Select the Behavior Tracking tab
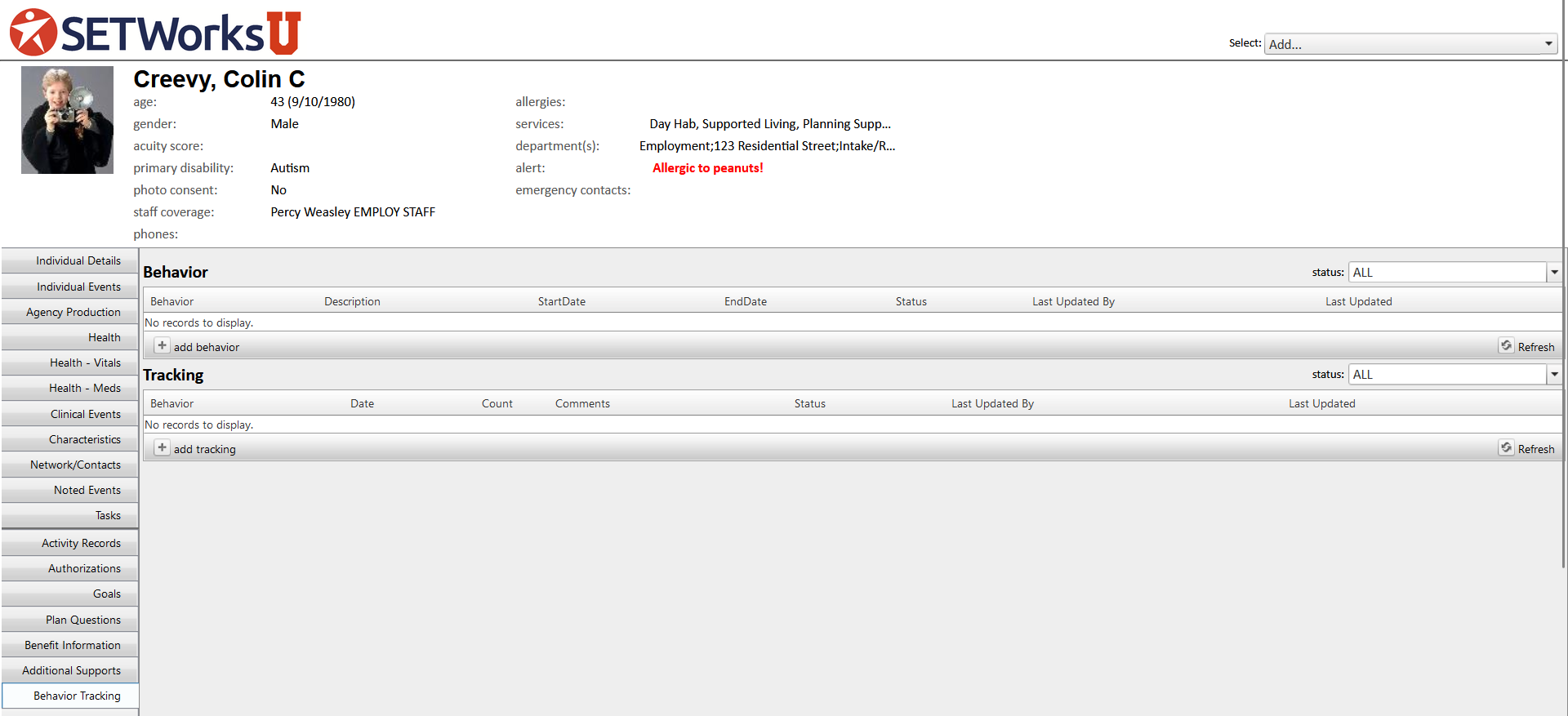Image resolution: width=1568 pixels, height=716 pixels. click(x=70, y=696)
